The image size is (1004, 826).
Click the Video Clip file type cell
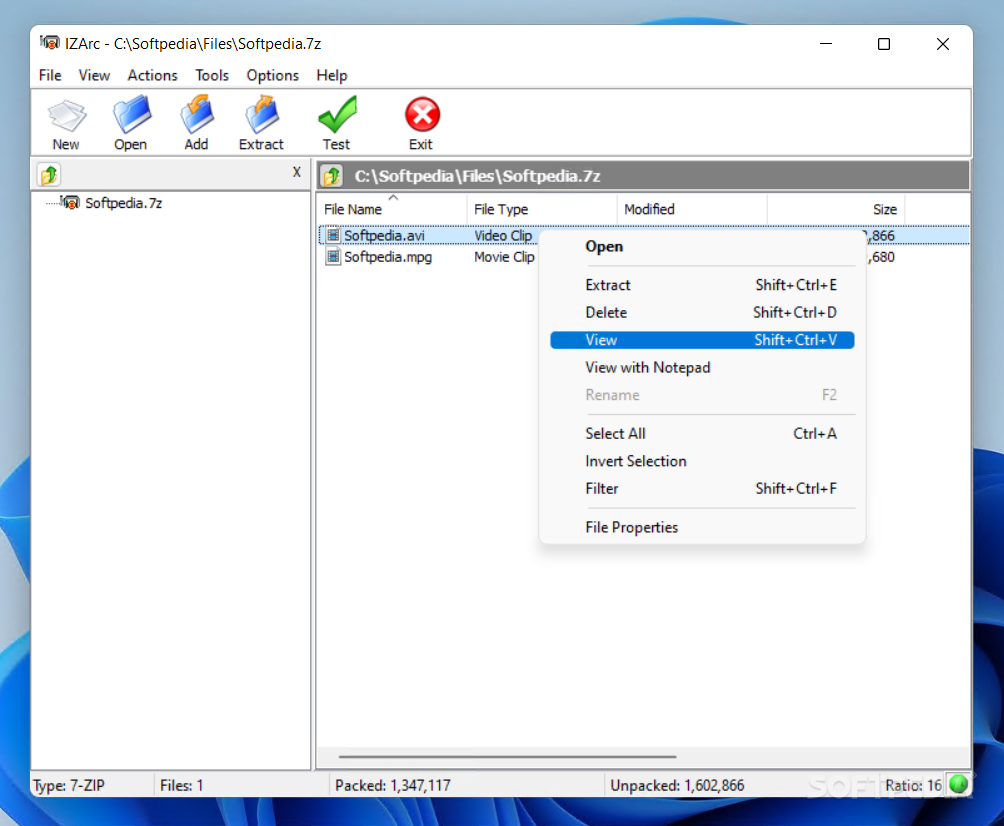(503, 236)
